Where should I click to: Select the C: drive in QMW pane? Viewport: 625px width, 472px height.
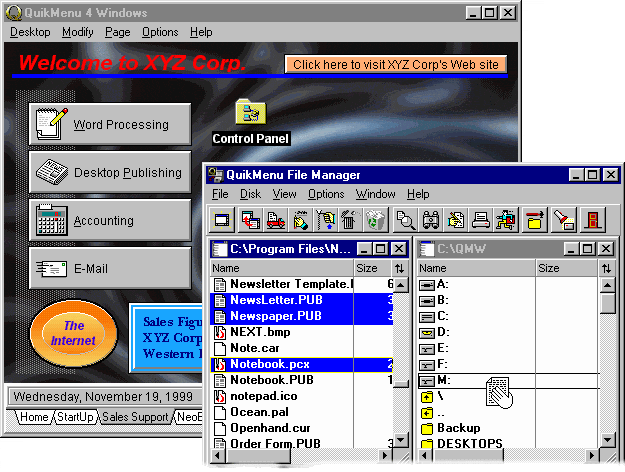click(x=443, y=316)
